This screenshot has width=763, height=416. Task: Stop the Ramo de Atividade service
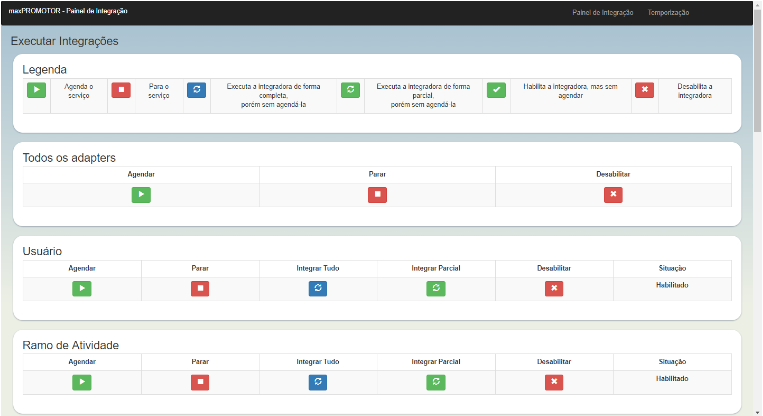click(x=200, y=382)
